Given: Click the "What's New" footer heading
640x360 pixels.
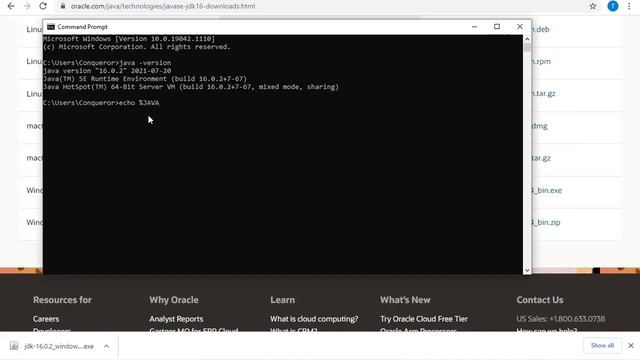Looking at the screenshot, I should [405, 300].
